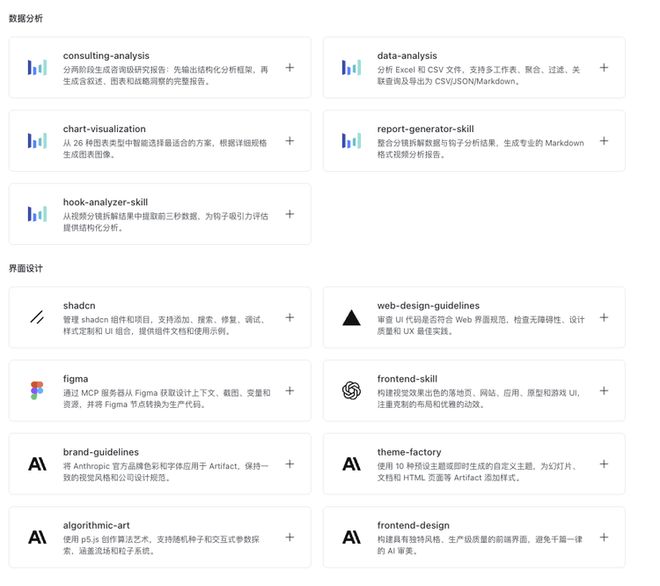Screen dimensions: 660x586
Task: Add the shadcn skill with plus
Action: click(290, 317)
